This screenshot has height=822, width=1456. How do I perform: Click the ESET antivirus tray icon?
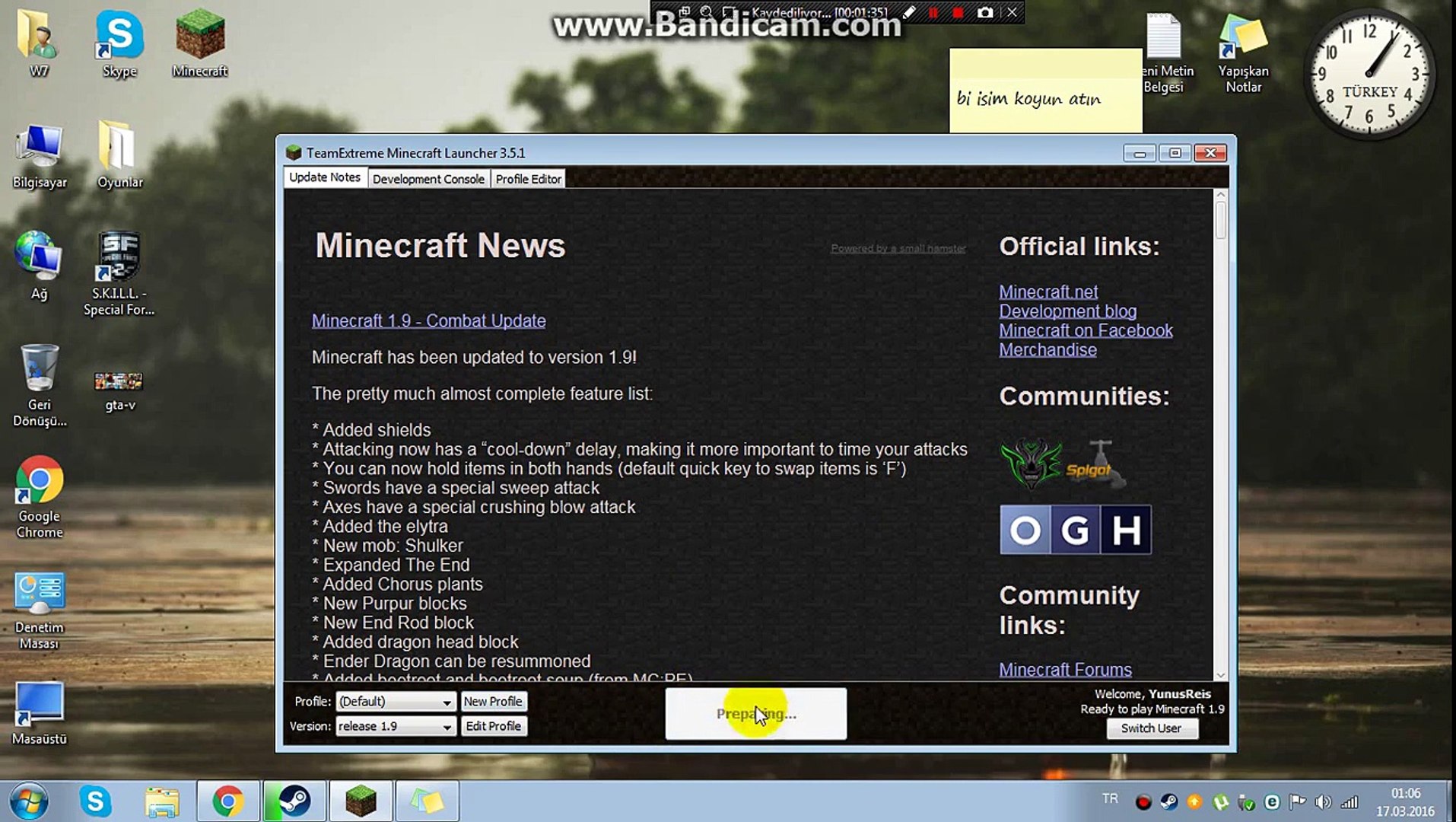[x=1272, y=802]
